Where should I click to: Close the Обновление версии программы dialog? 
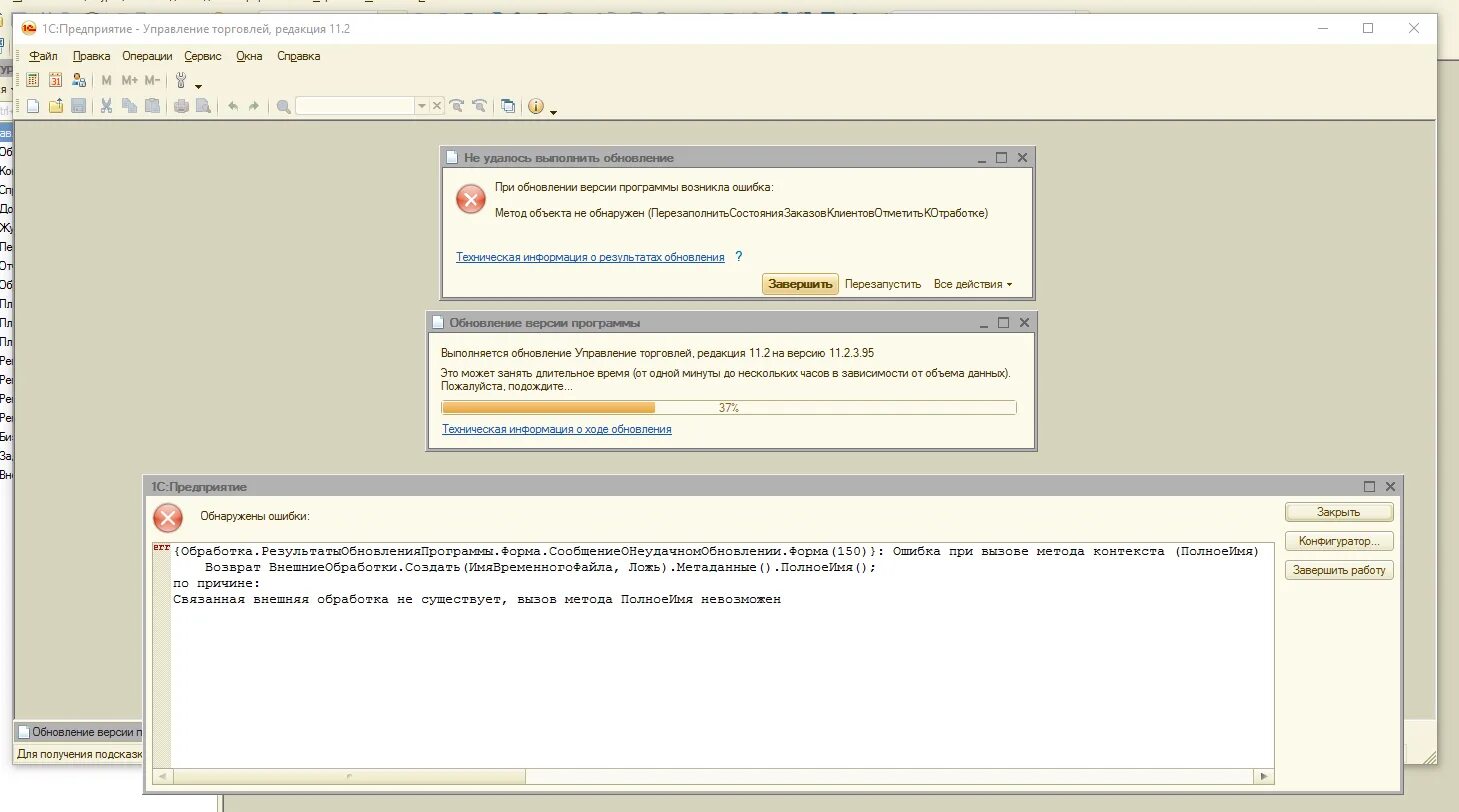pyautogui.click(x=1022, y=323)
